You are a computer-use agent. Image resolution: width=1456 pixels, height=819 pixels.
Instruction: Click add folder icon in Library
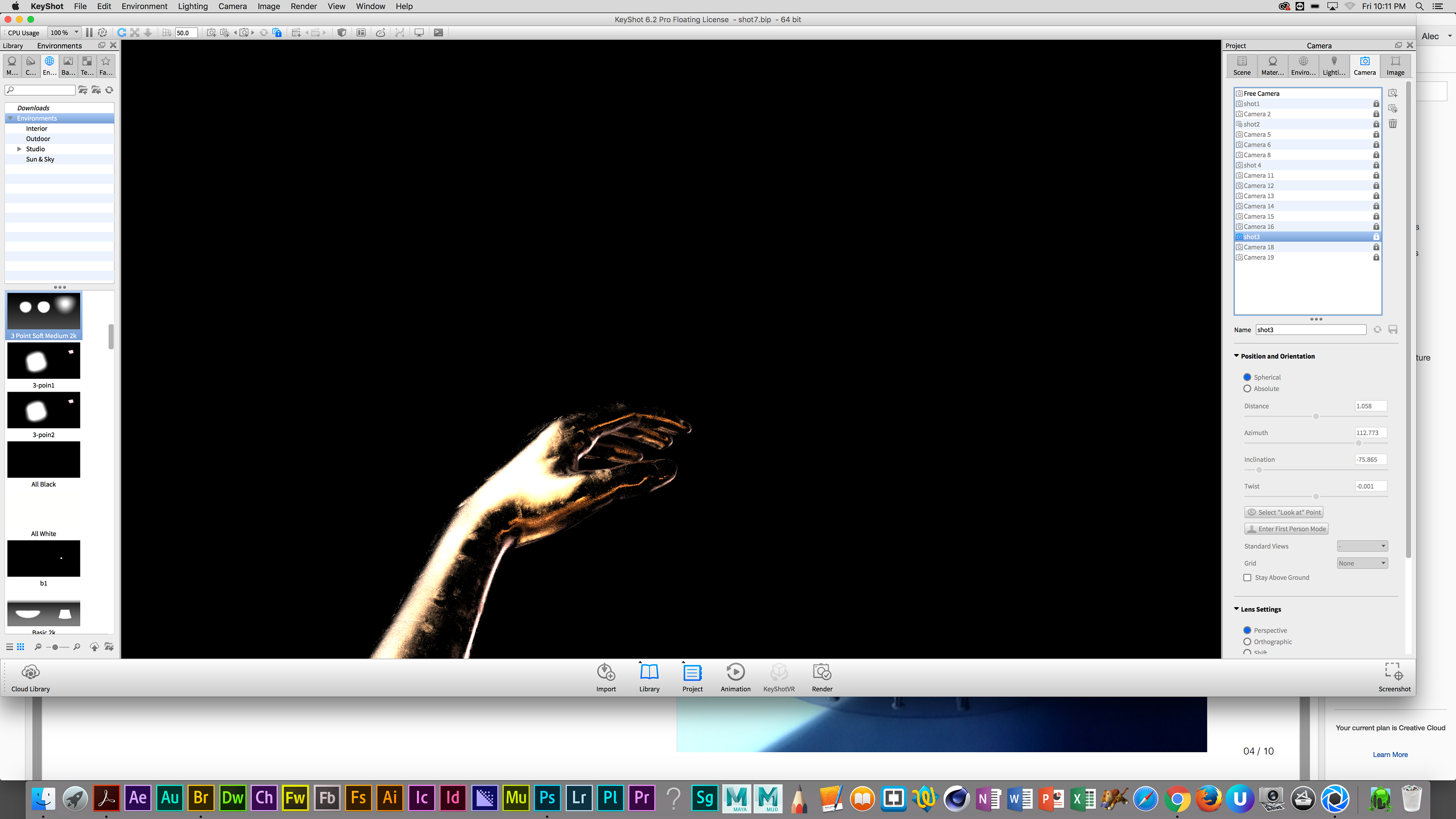click(x=83, y=90)
